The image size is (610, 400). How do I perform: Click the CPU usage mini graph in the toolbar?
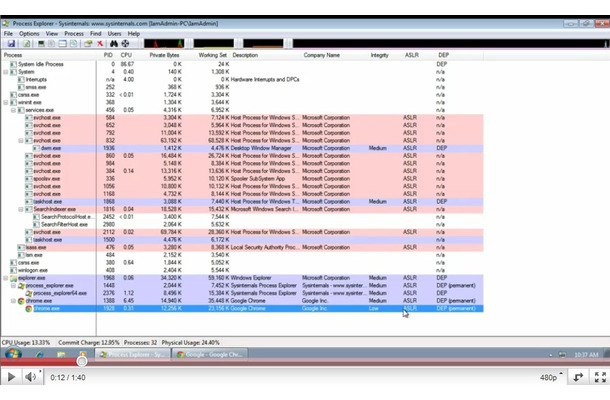[164, 44]
